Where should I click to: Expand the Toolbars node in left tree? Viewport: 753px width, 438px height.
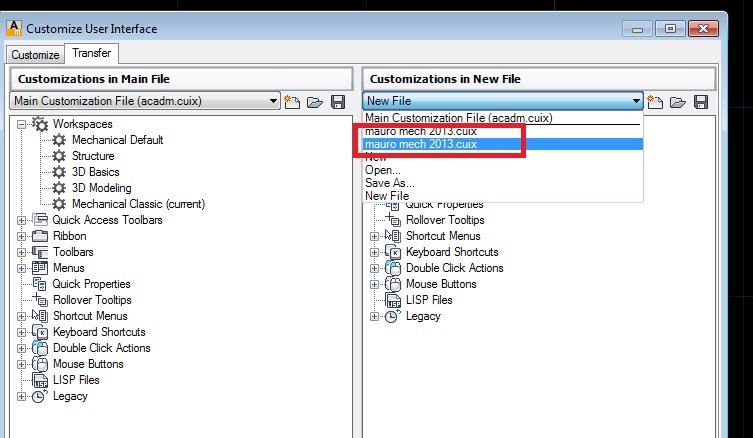click(x=21, y=252)
